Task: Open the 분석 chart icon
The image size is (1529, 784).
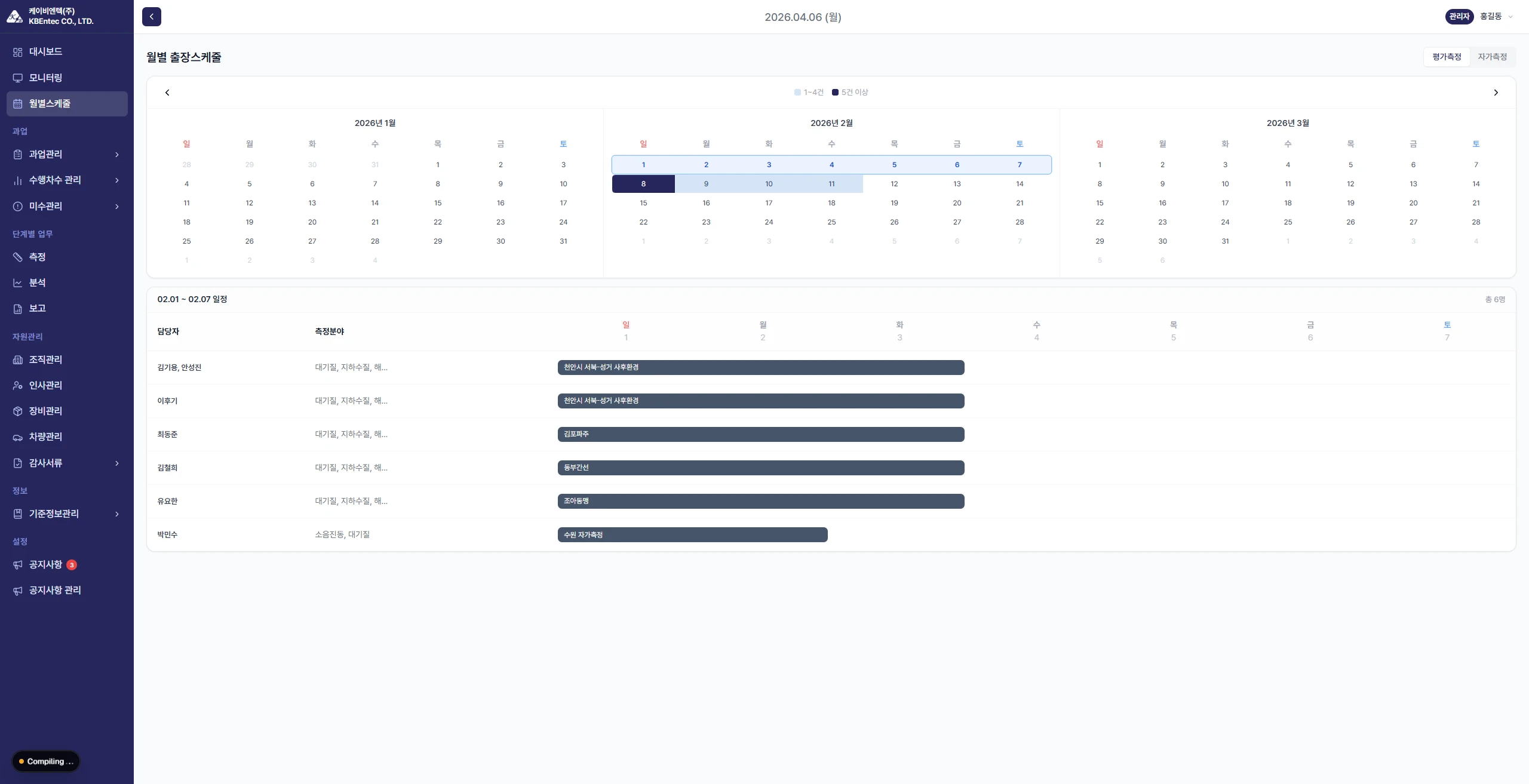Action: pos(18,282)
